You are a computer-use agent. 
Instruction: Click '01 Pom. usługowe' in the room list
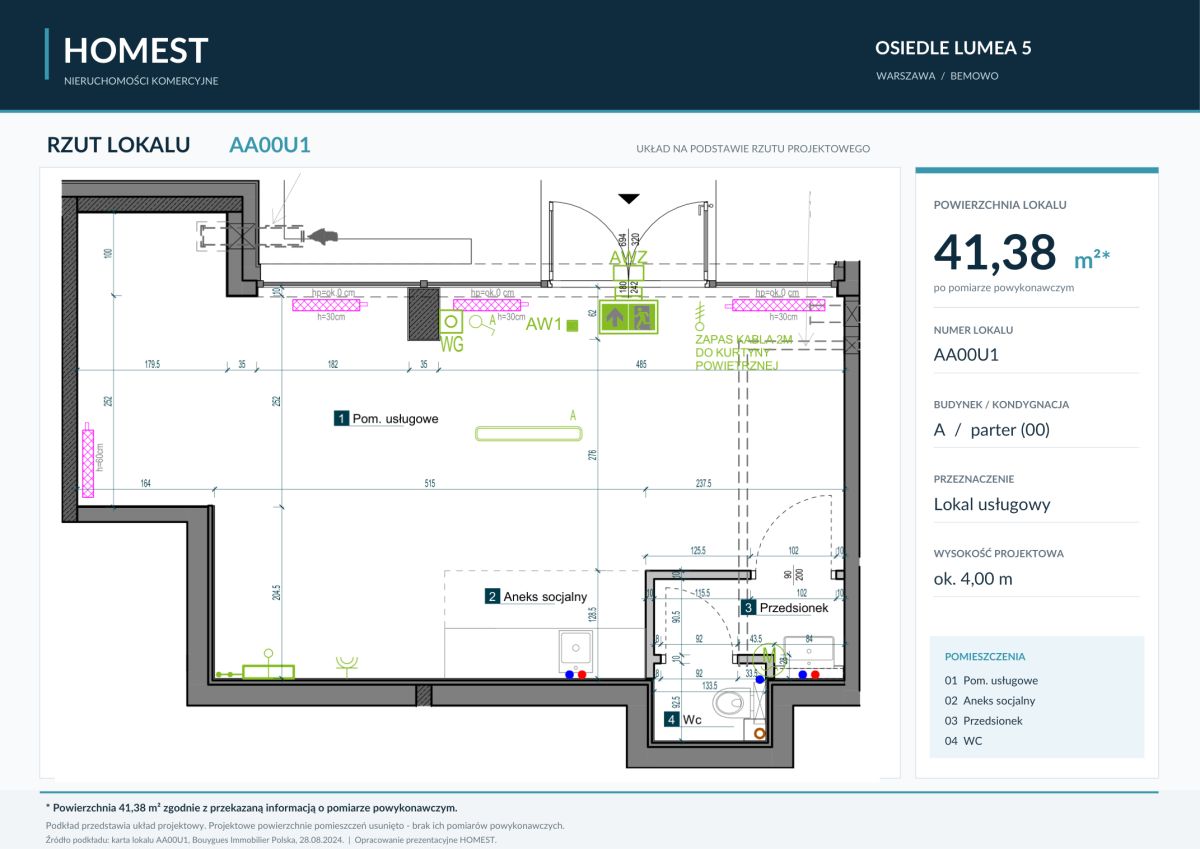[991, 681]
